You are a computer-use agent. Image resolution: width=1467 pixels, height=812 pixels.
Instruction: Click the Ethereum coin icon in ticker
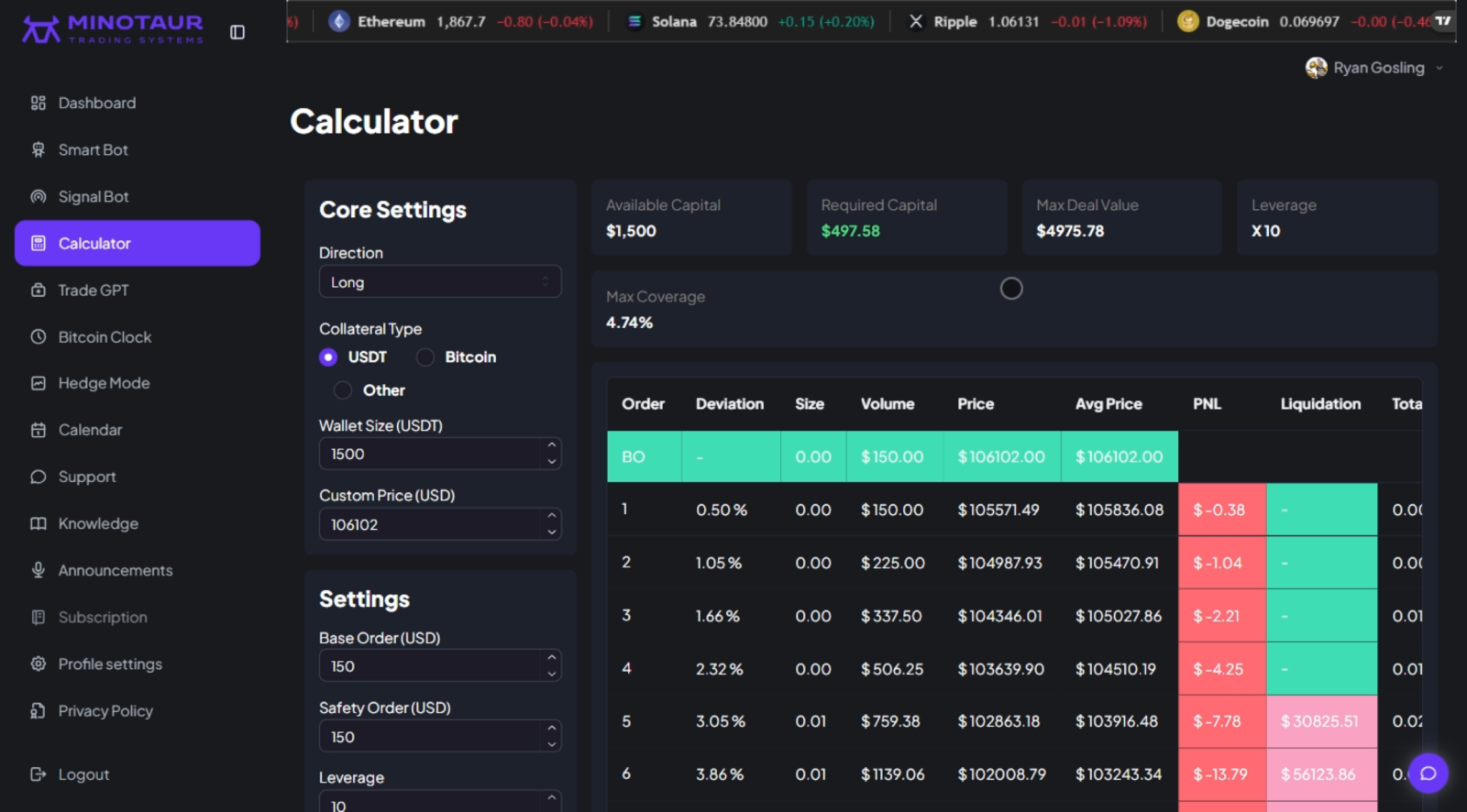click(339, 21)
